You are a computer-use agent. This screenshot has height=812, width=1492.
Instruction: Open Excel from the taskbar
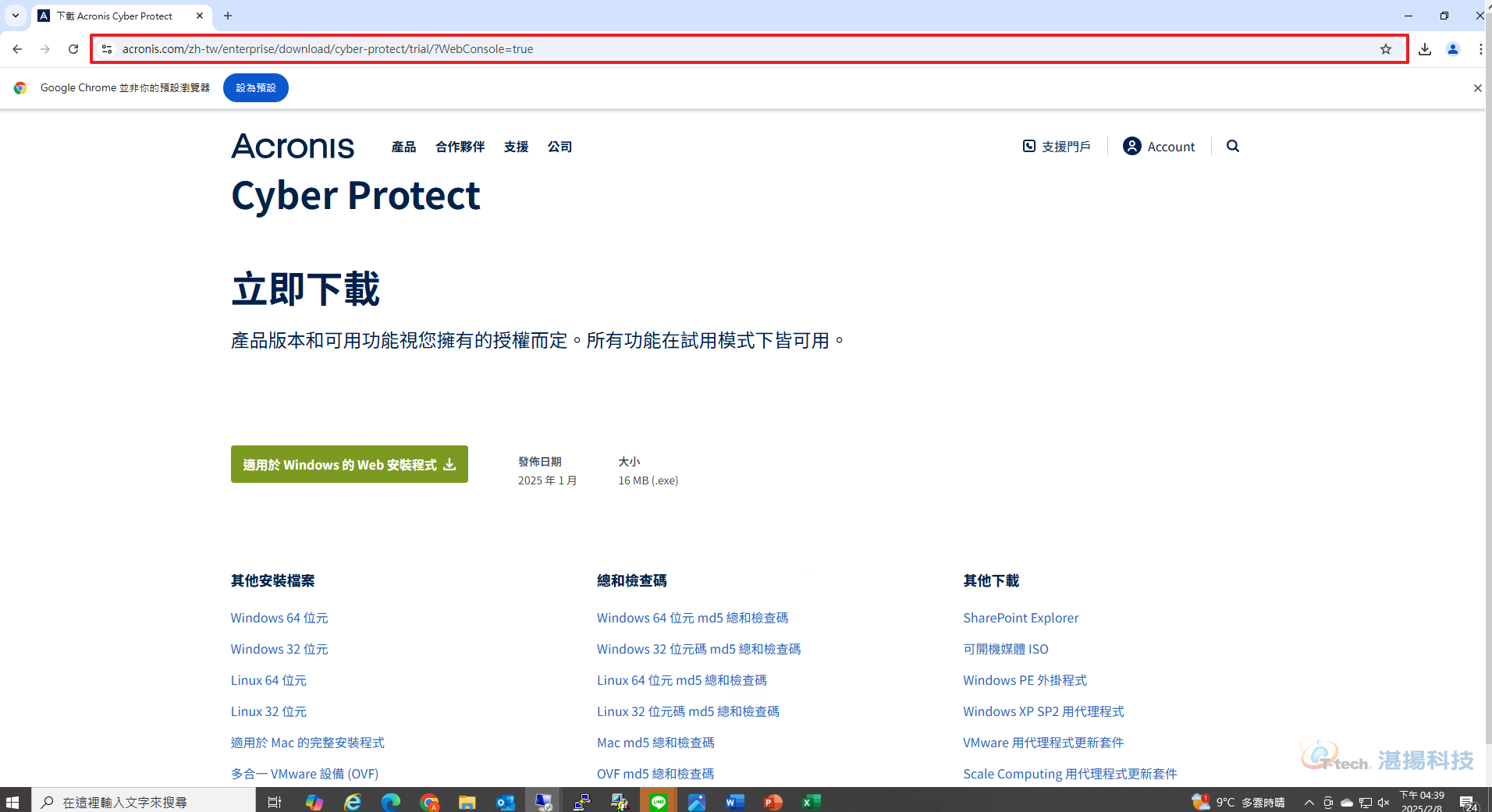(x=811, y=801)
